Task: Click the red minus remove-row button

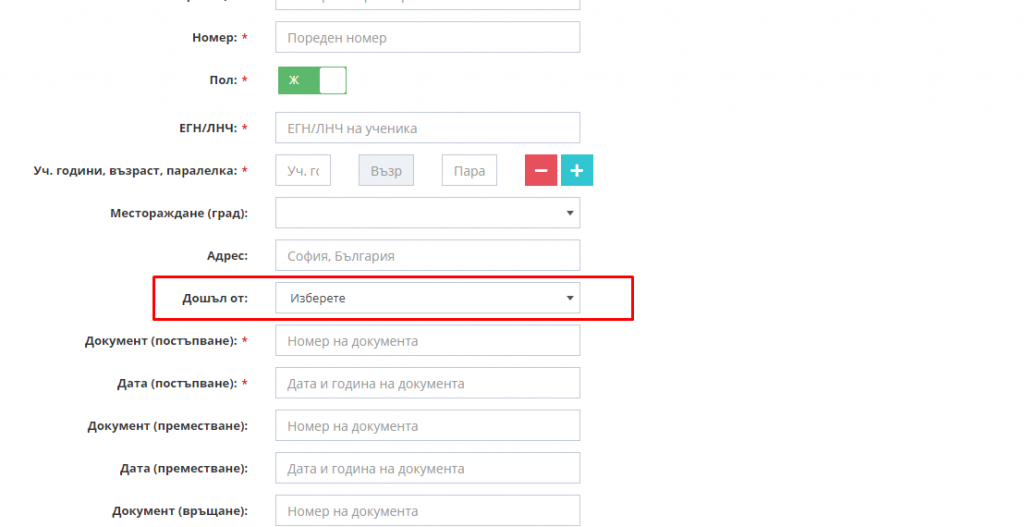Action: [x=541, y=170]
